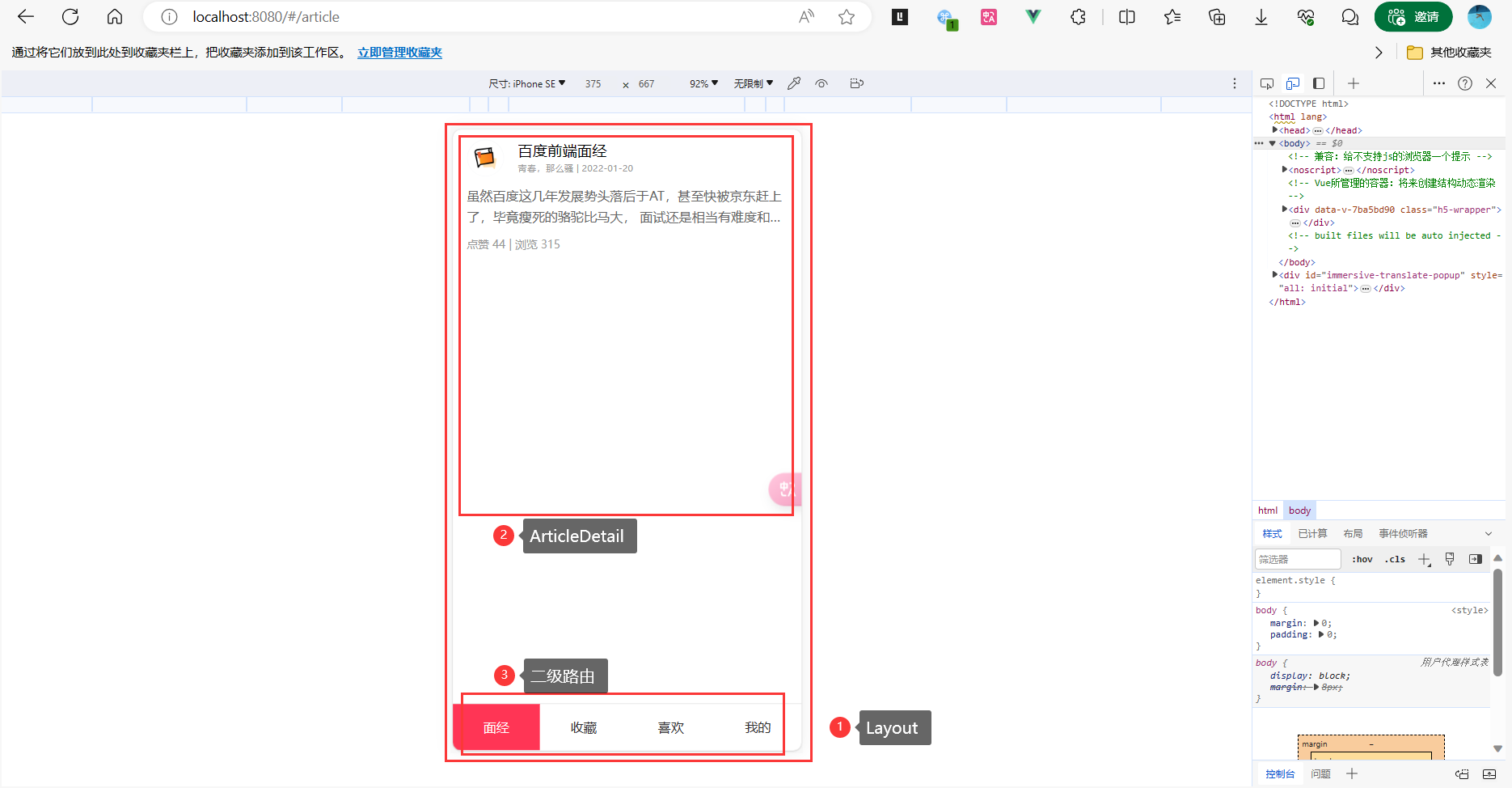Open the chat bubble icon in the browser toolbar
1512x788 pixels.
point(1349,17)
